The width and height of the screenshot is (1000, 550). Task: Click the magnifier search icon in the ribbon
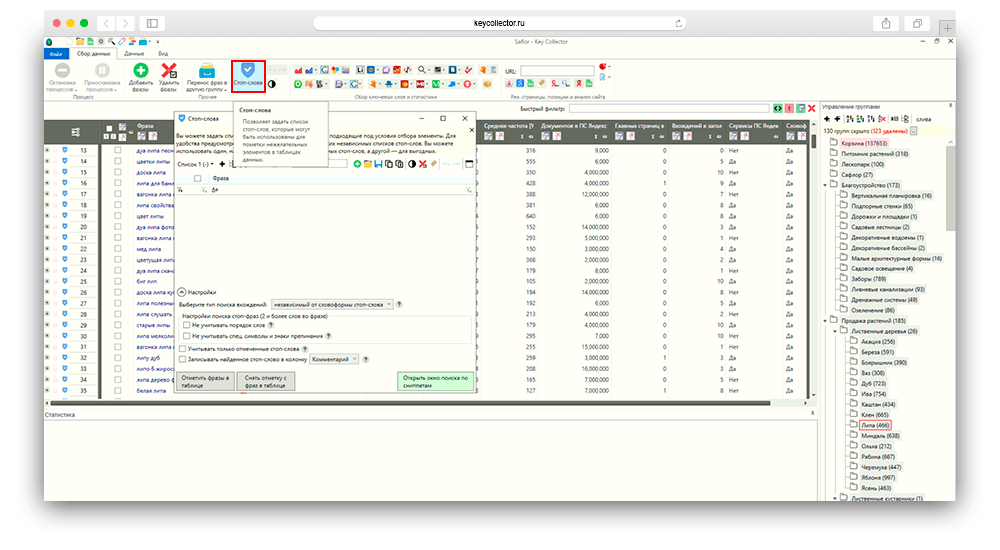tap(422, 70)
